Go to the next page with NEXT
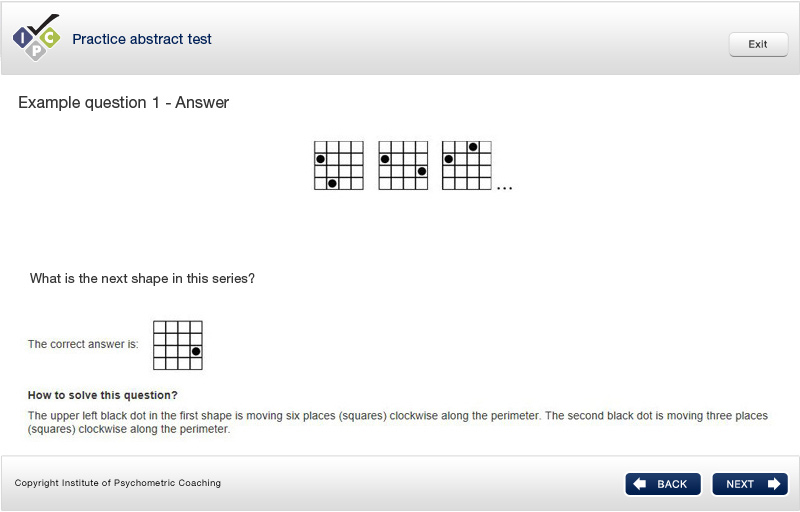This screenshot has height=512, width=800. 750,484
